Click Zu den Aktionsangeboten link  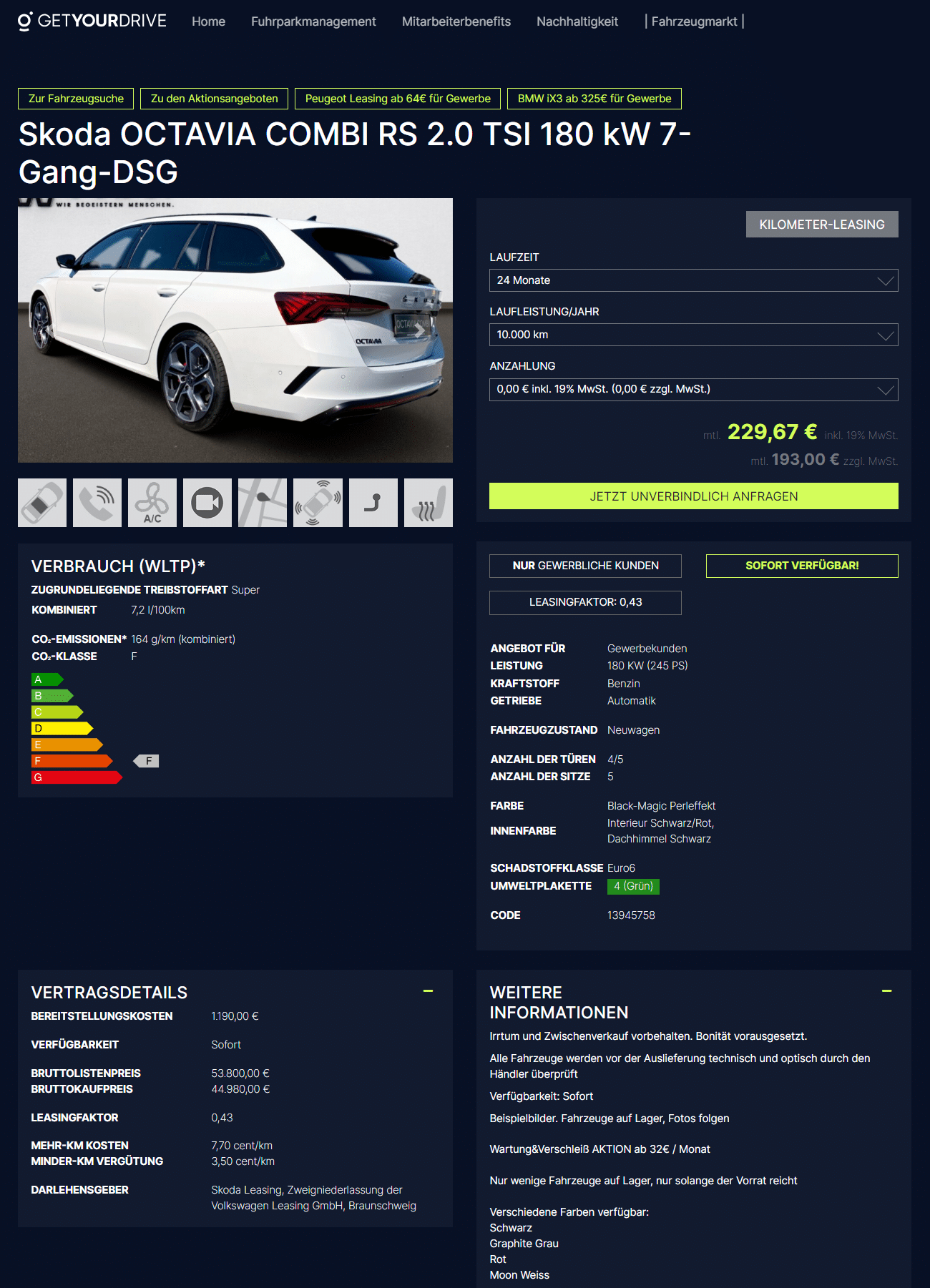[215, 99]
